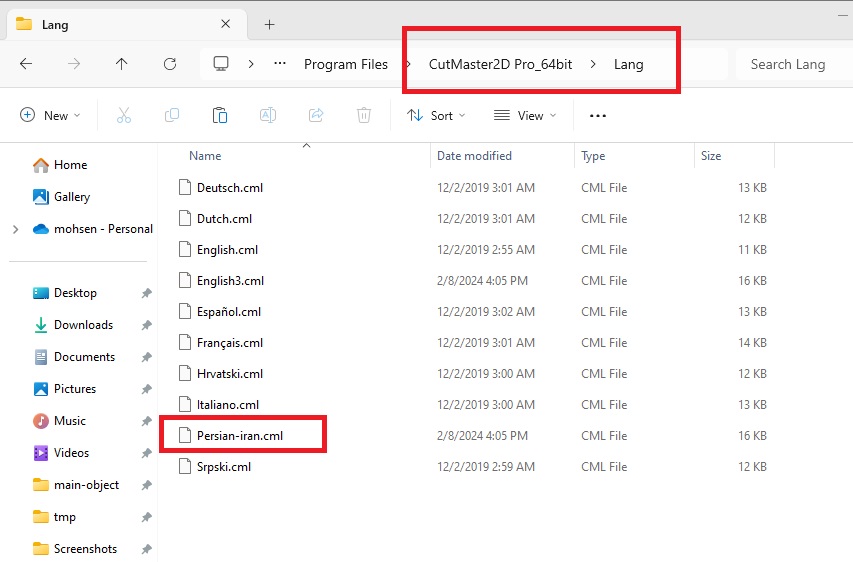Refresh the Lang folder view
This screenshot has height=562, width=853.
coord(170,64)
